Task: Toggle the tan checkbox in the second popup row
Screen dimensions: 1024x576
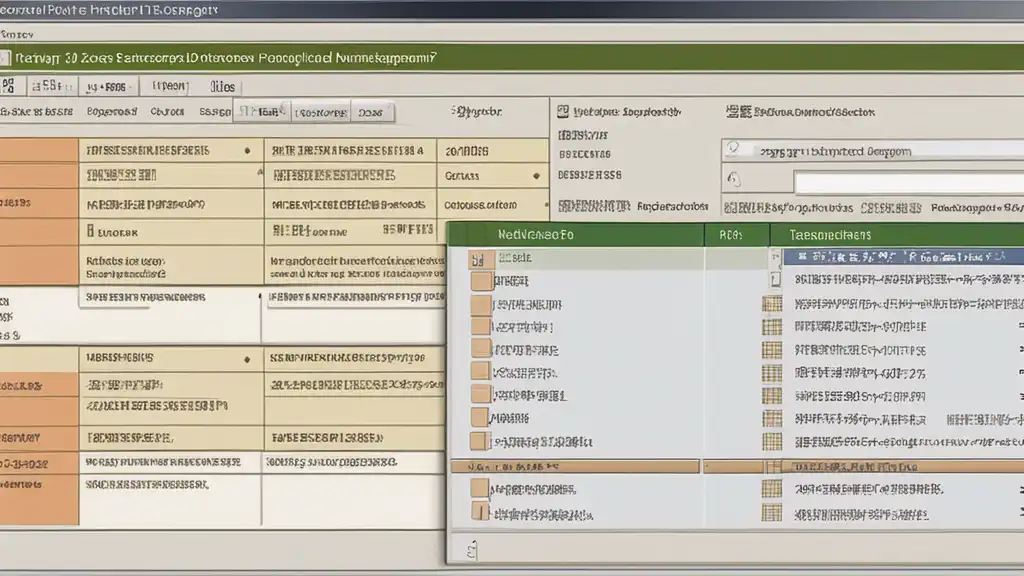Action: [x=481, y=281]
